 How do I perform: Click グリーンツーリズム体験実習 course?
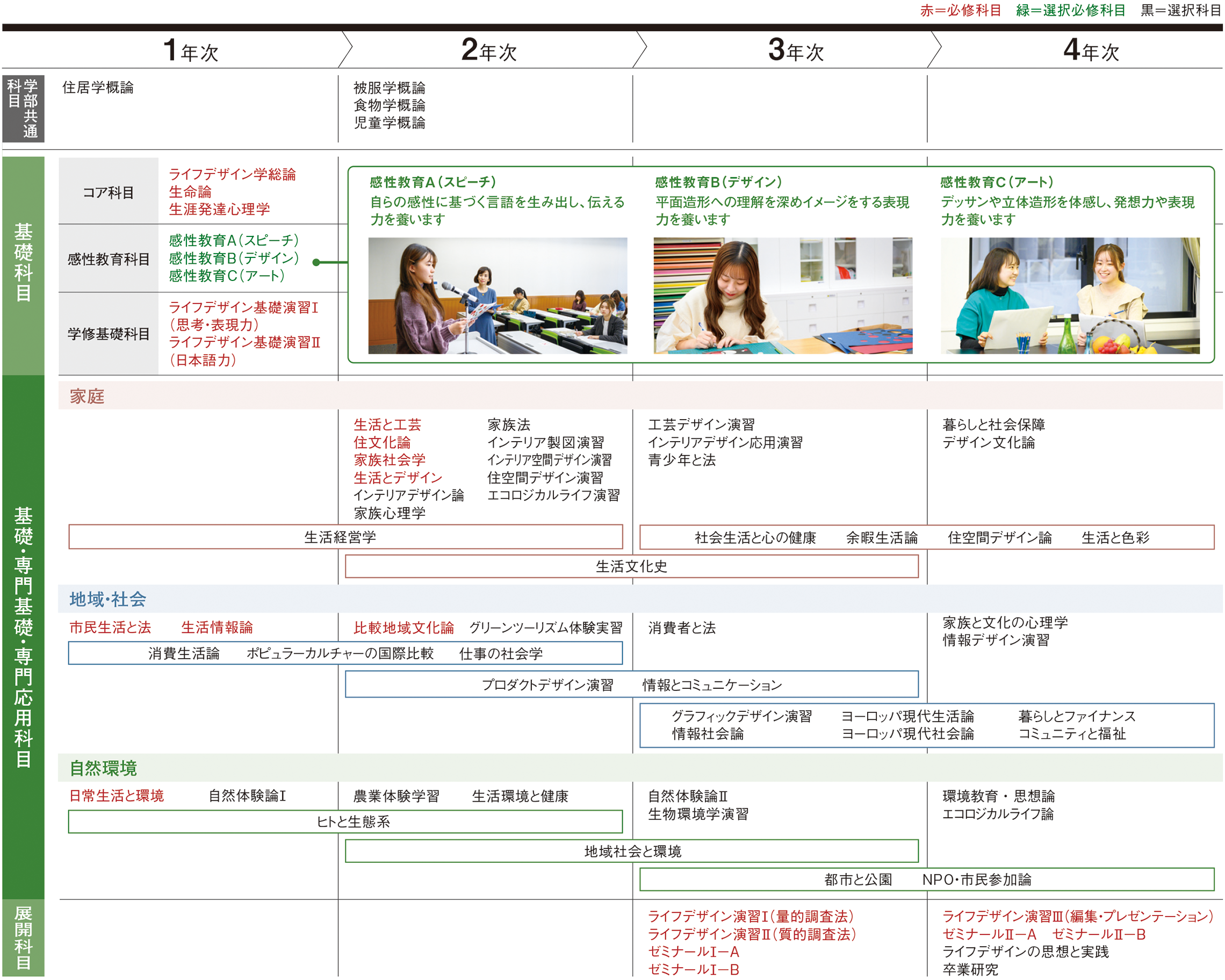(545, 627)
